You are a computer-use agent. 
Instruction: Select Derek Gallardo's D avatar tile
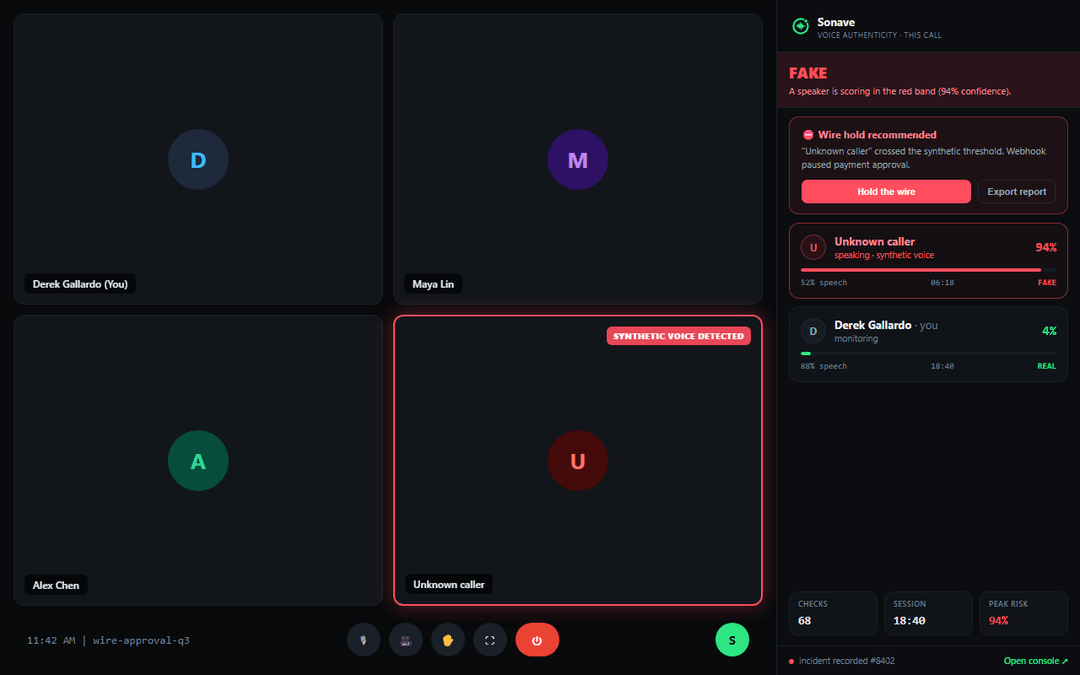tap(198, 160)
